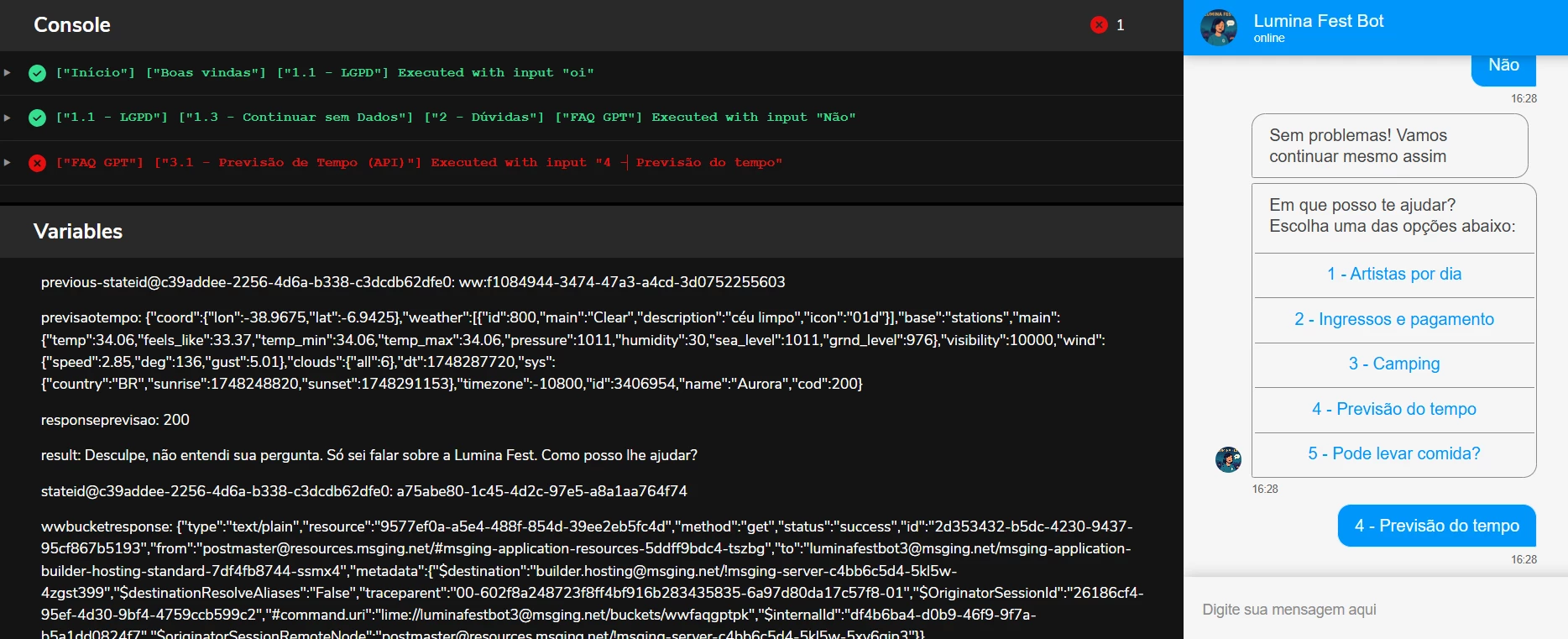
Task: Click the red error counter icon in Console header
Action: coord(1099,25)
